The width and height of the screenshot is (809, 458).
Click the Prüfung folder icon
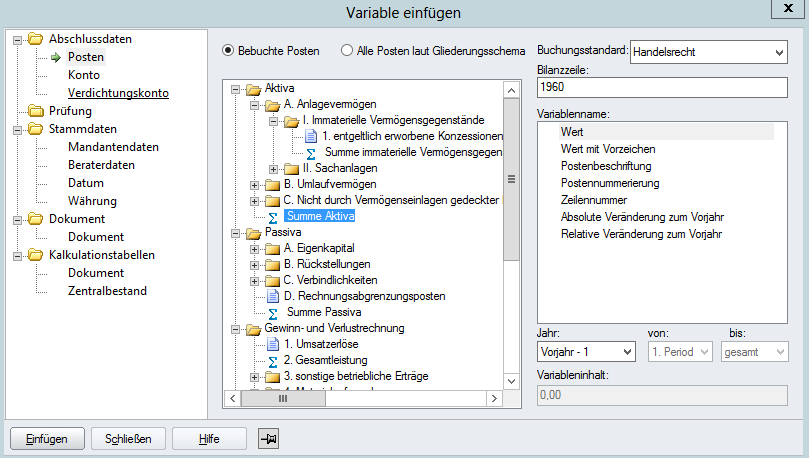click(x=36, y=111)
